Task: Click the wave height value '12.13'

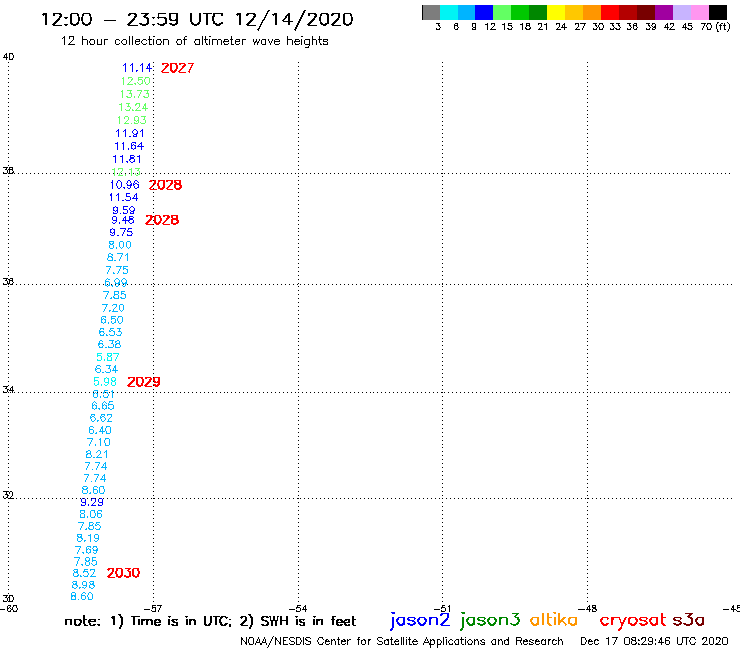Action: pos(126,172)
